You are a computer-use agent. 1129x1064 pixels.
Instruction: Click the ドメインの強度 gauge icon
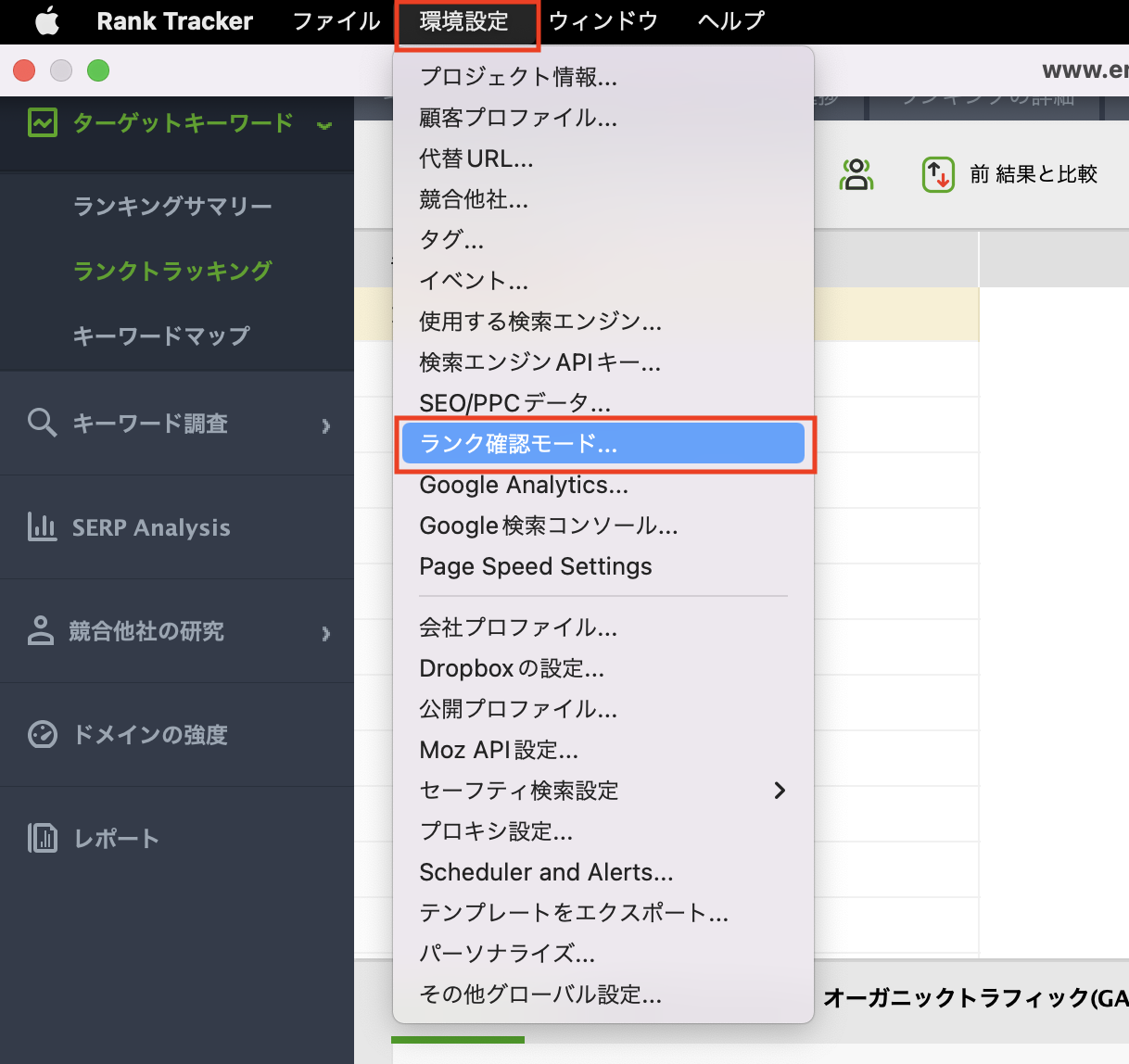point(43,734)
